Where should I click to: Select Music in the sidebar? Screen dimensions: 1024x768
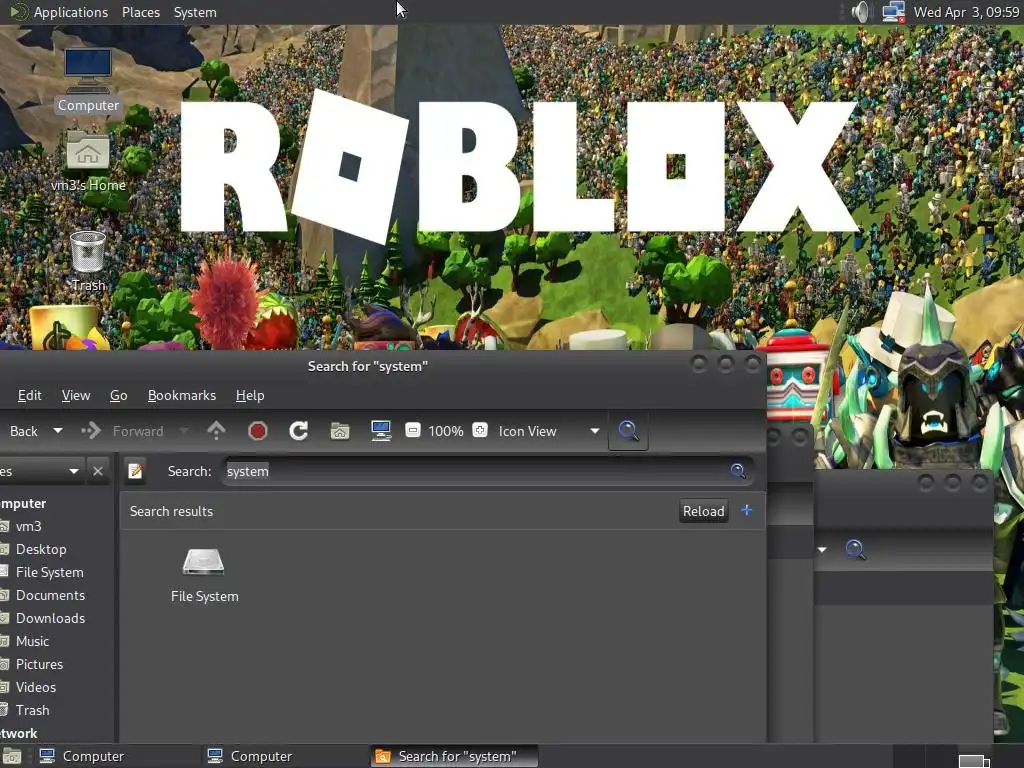point(32,641)
